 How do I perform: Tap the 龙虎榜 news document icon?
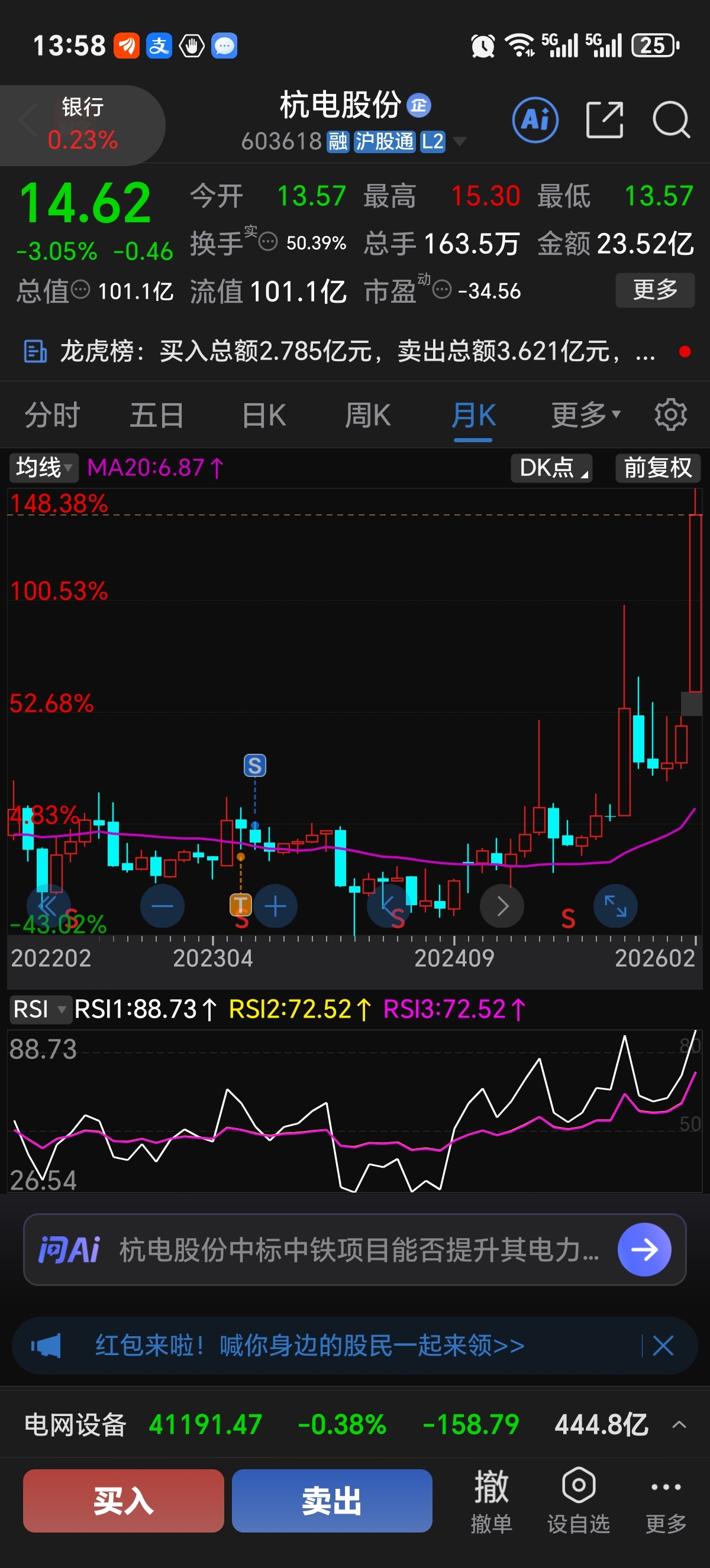coord(35,351)
